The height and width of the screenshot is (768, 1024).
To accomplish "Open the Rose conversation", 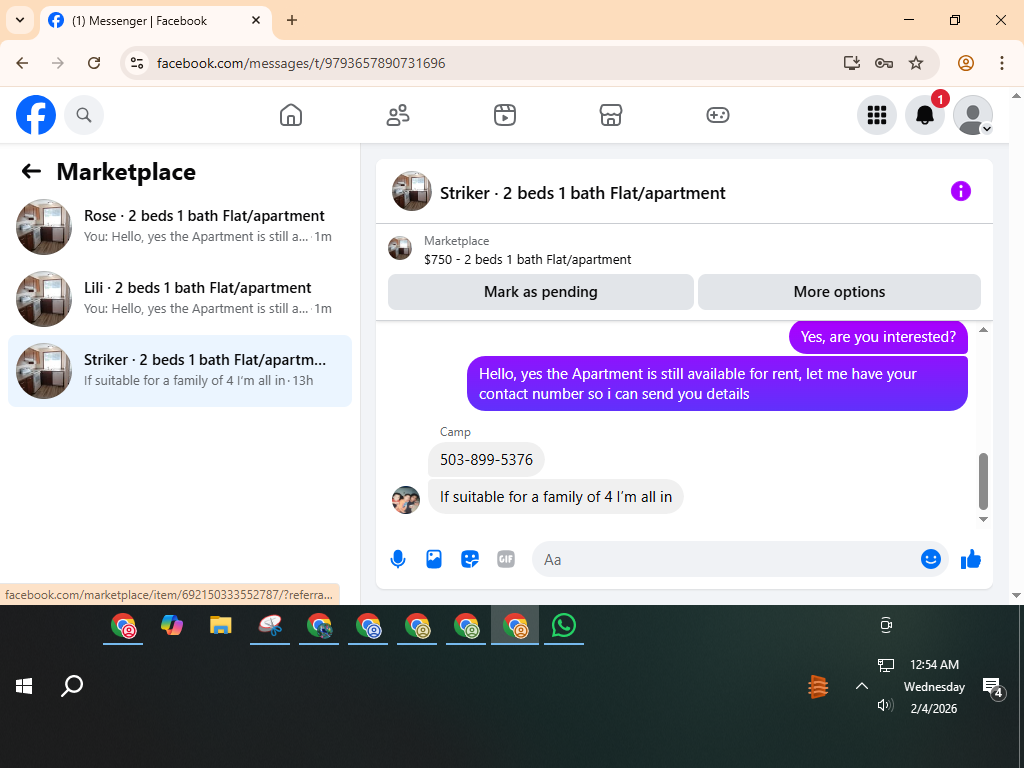I will [180, 227].
